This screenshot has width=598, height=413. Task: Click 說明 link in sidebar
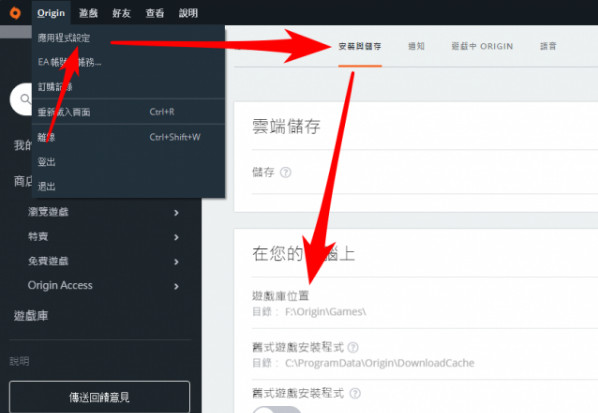pyautogui.click(x=19, y=361)
